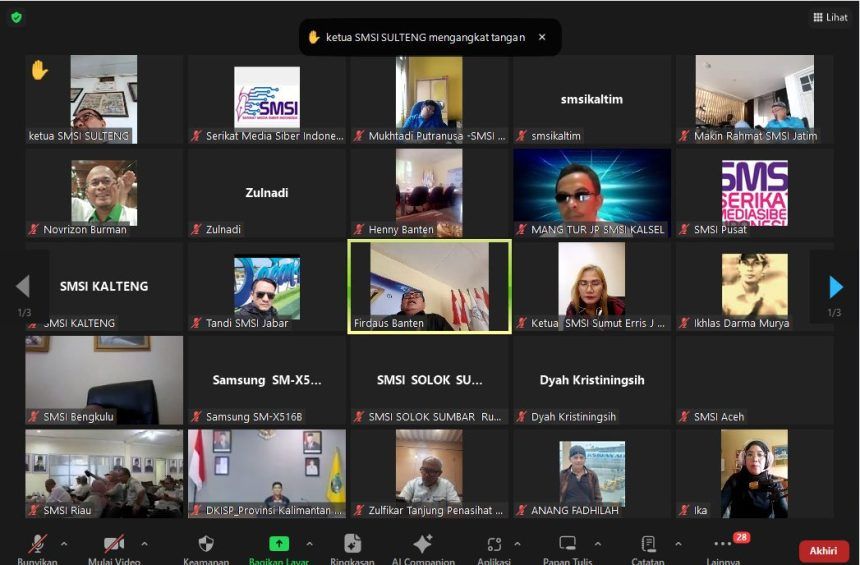Screen dimensions: 860x565
Task: Open the Keamanan shield icon
Action: coord(206,544)
